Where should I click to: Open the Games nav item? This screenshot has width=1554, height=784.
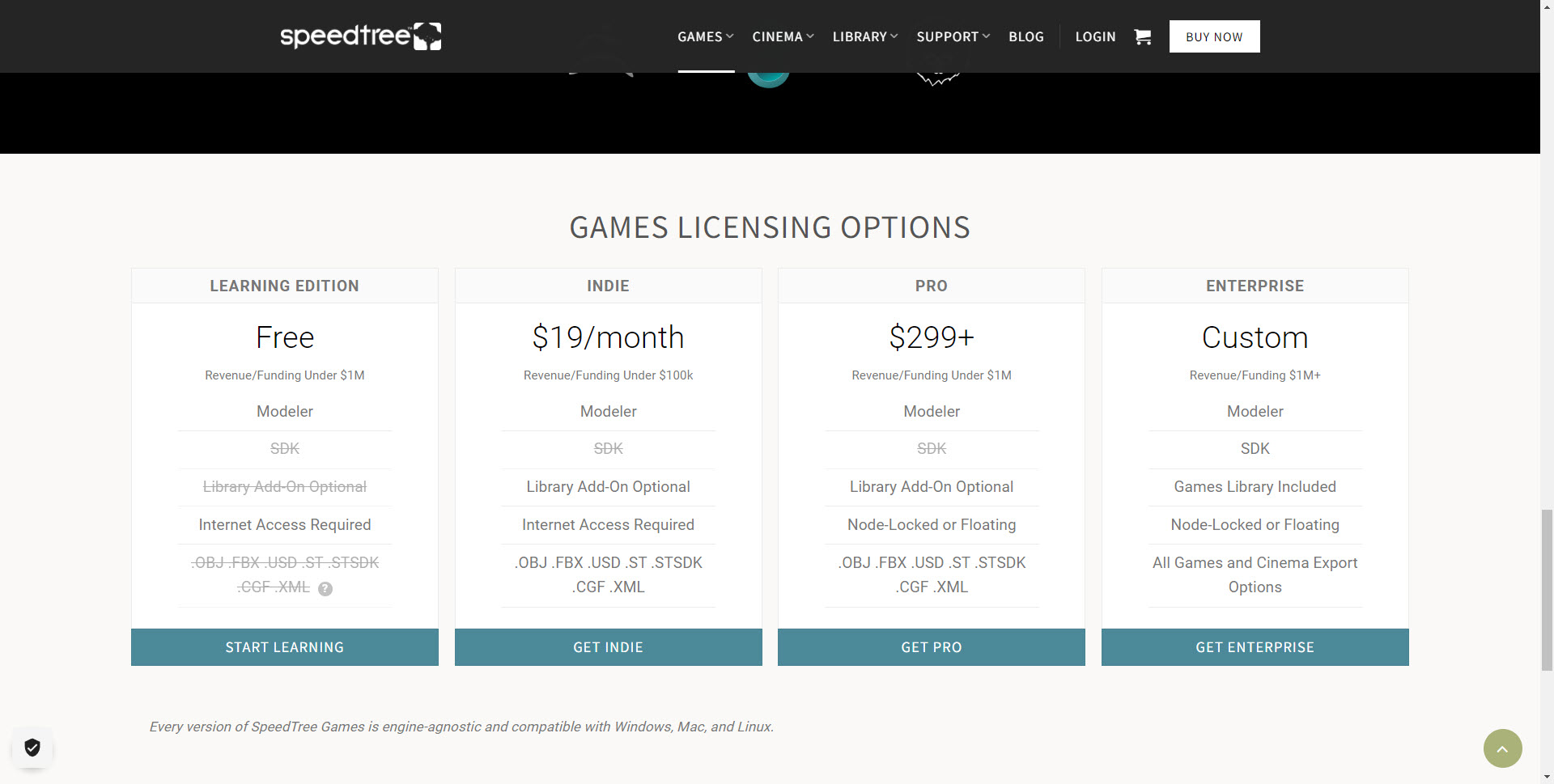pos(699,36)
